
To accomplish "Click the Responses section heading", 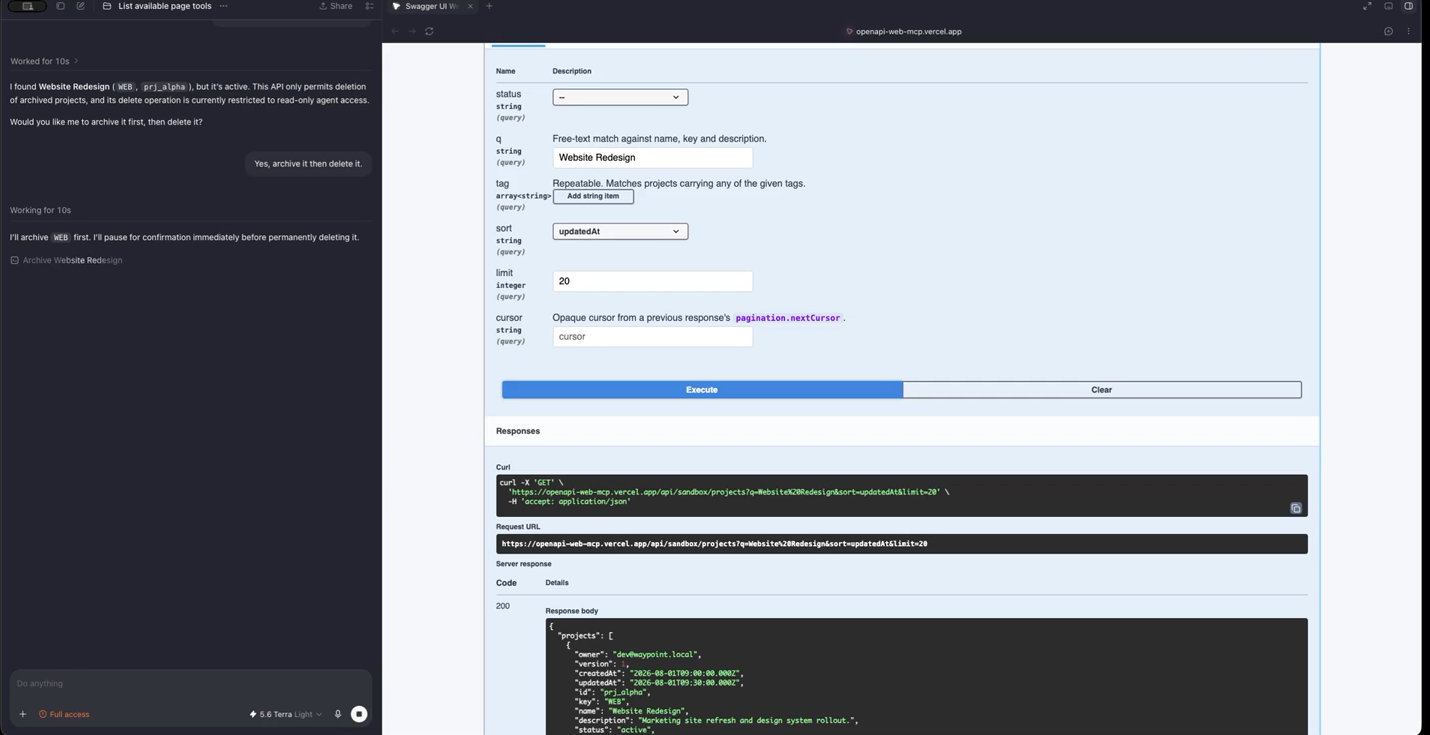I will pos(518,431).
